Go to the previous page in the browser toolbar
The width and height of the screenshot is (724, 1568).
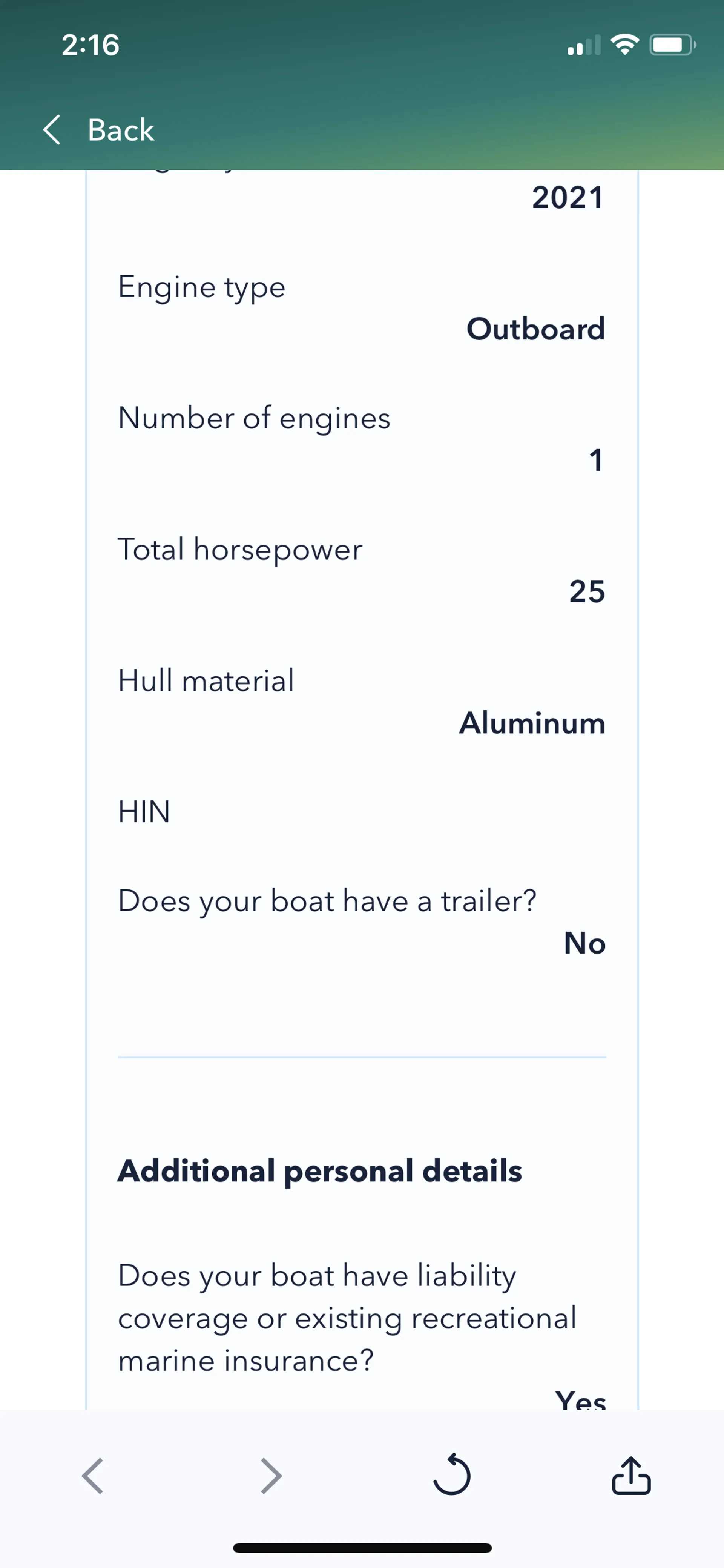click(x=92, y=1476)
